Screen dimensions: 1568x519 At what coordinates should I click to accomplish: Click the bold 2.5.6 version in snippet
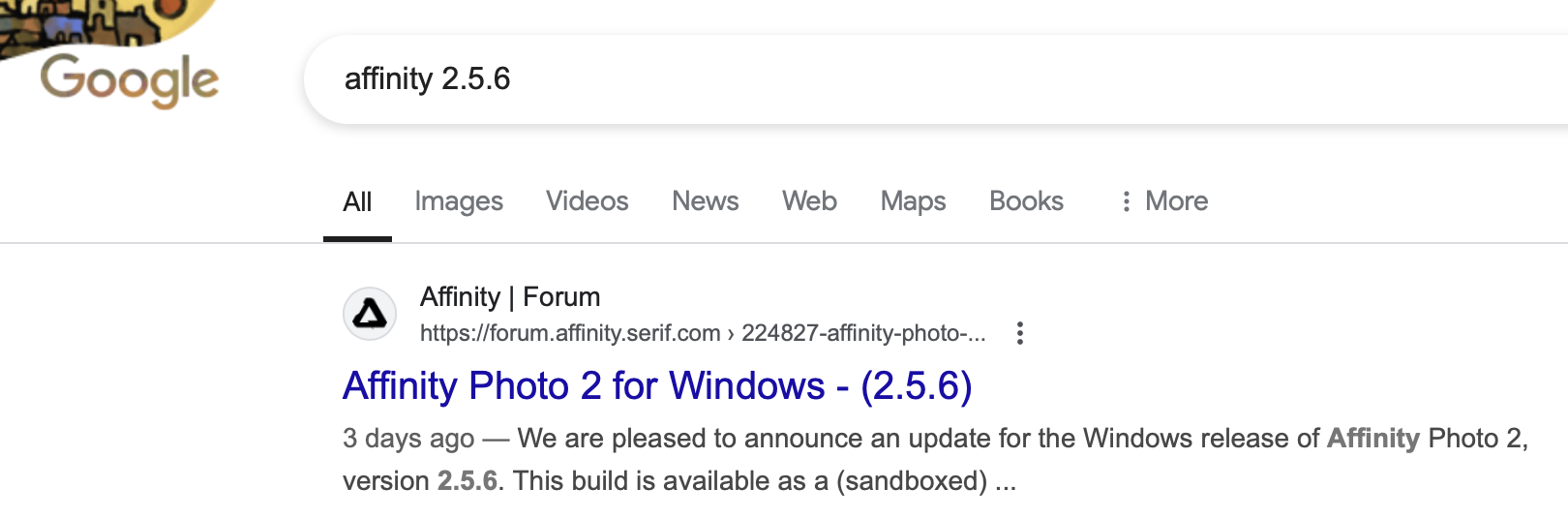coord(467,480)
